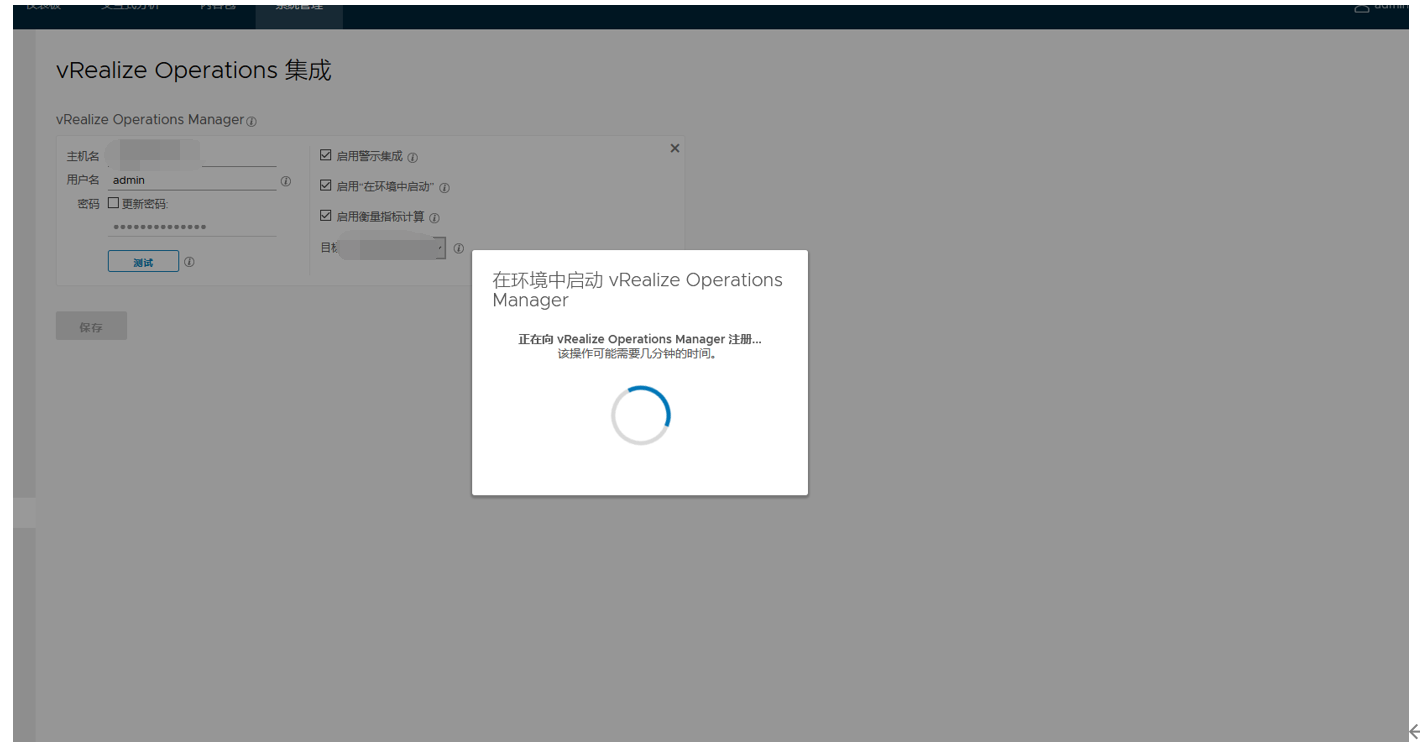Click the info icon beside 用户名 field
The image size is (1420, 746).
coord(287,180)
